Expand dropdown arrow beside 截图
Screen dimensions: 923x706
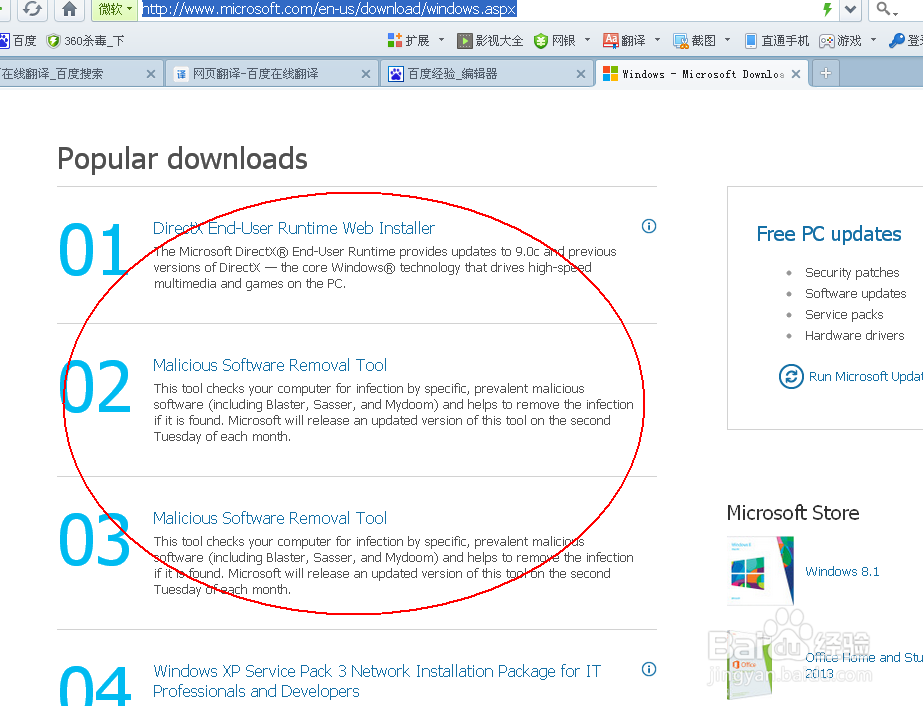(x=728, y=40)
